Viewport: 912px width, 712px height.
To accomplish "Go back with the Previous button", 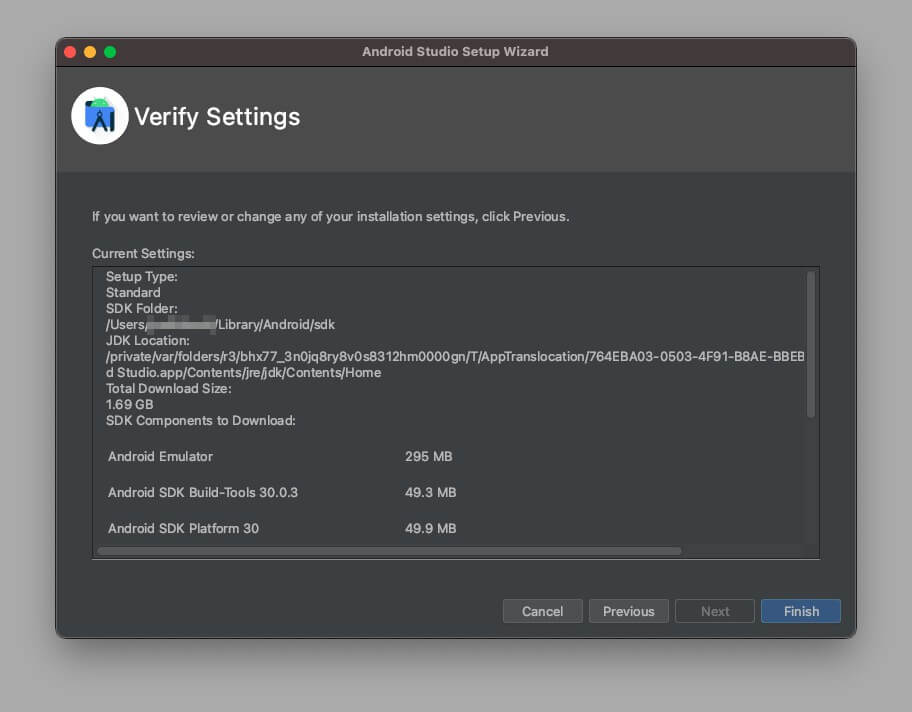I will pyautogui.click(x=628, y=611).
